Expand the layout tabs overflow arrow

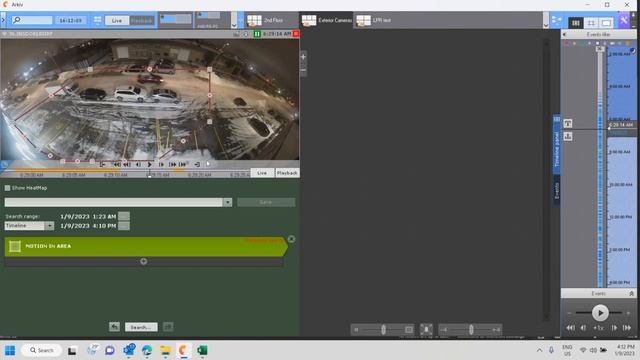[546, 25]
